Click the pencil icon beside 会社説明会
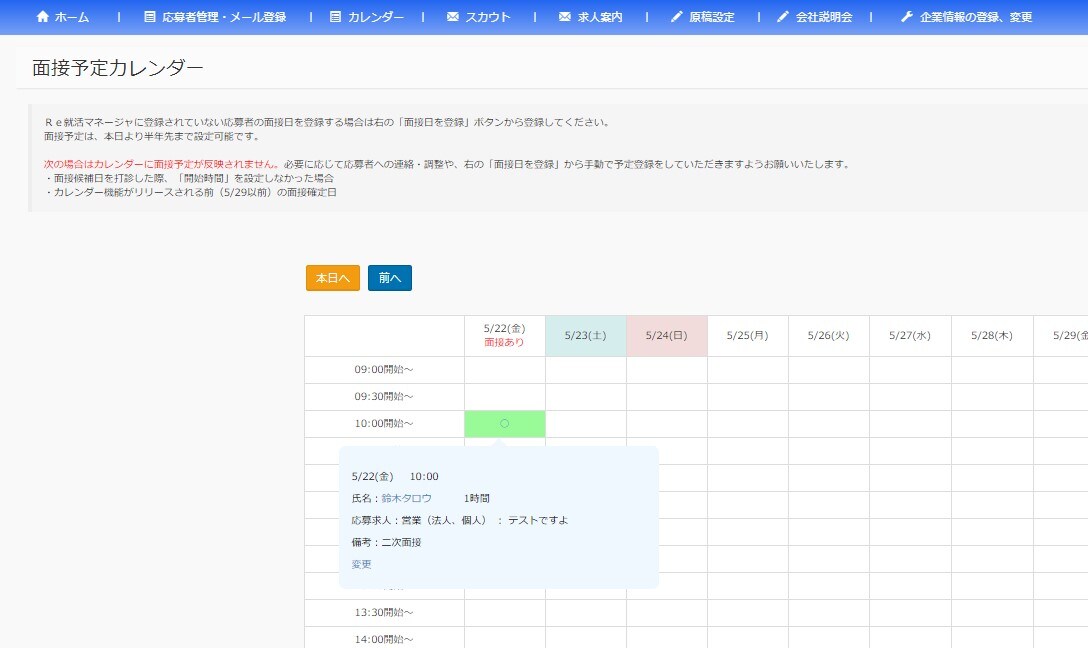Screen dimensions: 1088x648 point(783,17)
